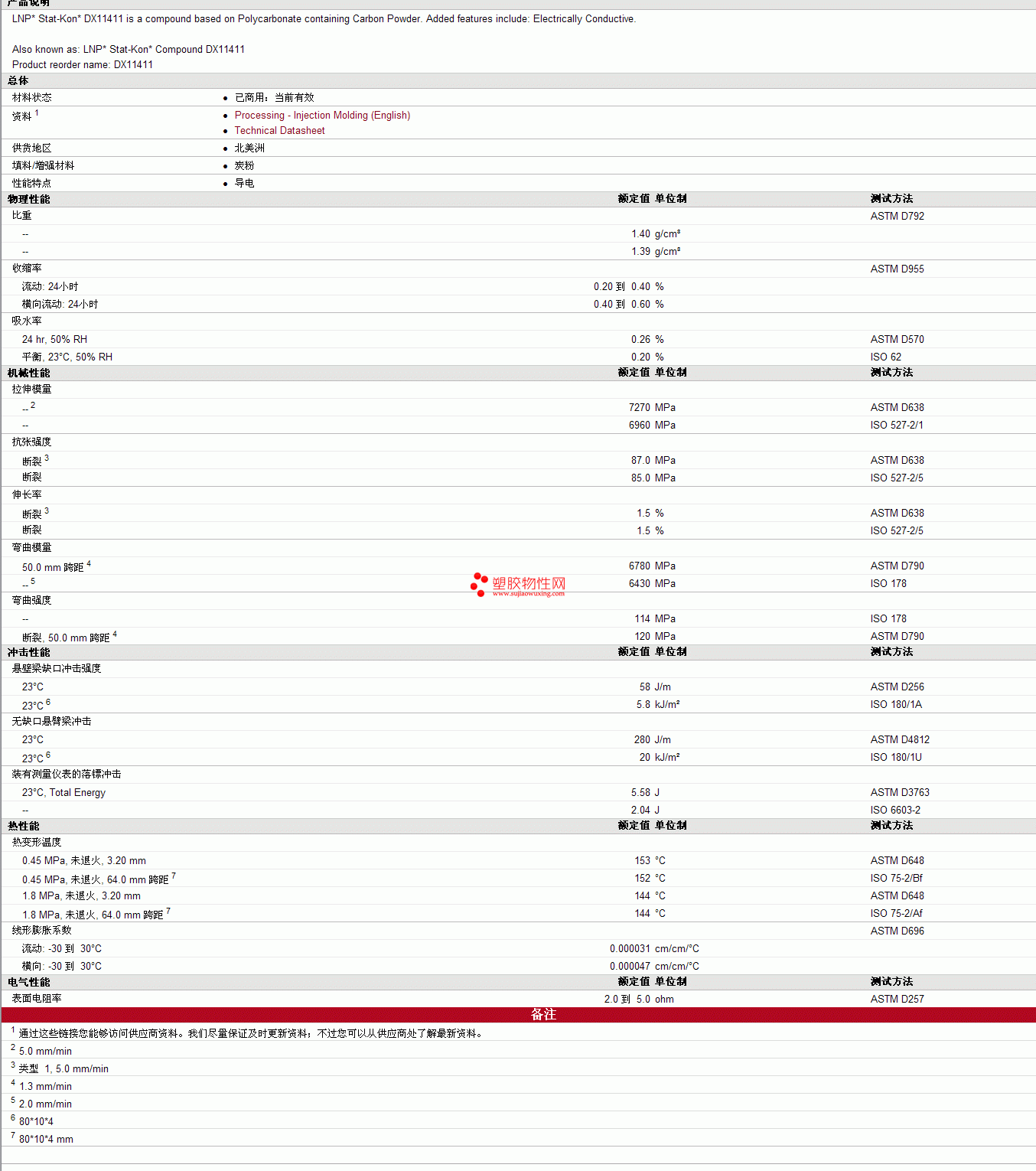Select the ISO 75-2/Bf test method
The width and height of the screenshot is (1036, 1171).
pos(897,879)
